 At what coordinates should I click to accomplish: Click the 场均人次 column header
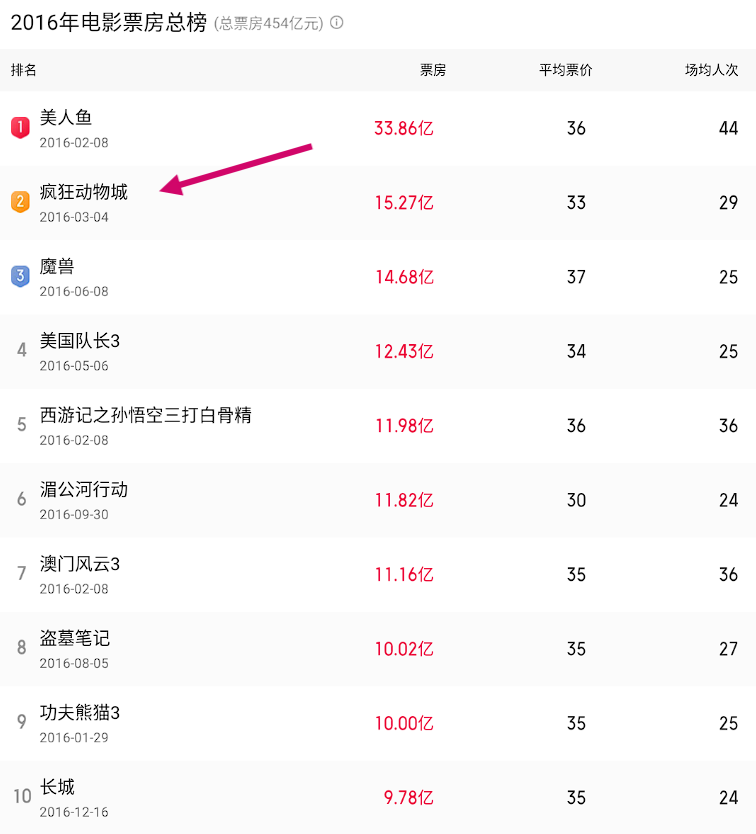tap(711, 70)
